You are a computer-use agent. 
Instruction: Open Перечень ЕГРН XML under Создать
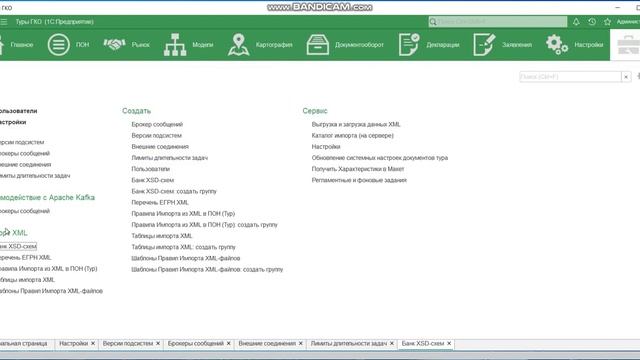tap(160, 202)
